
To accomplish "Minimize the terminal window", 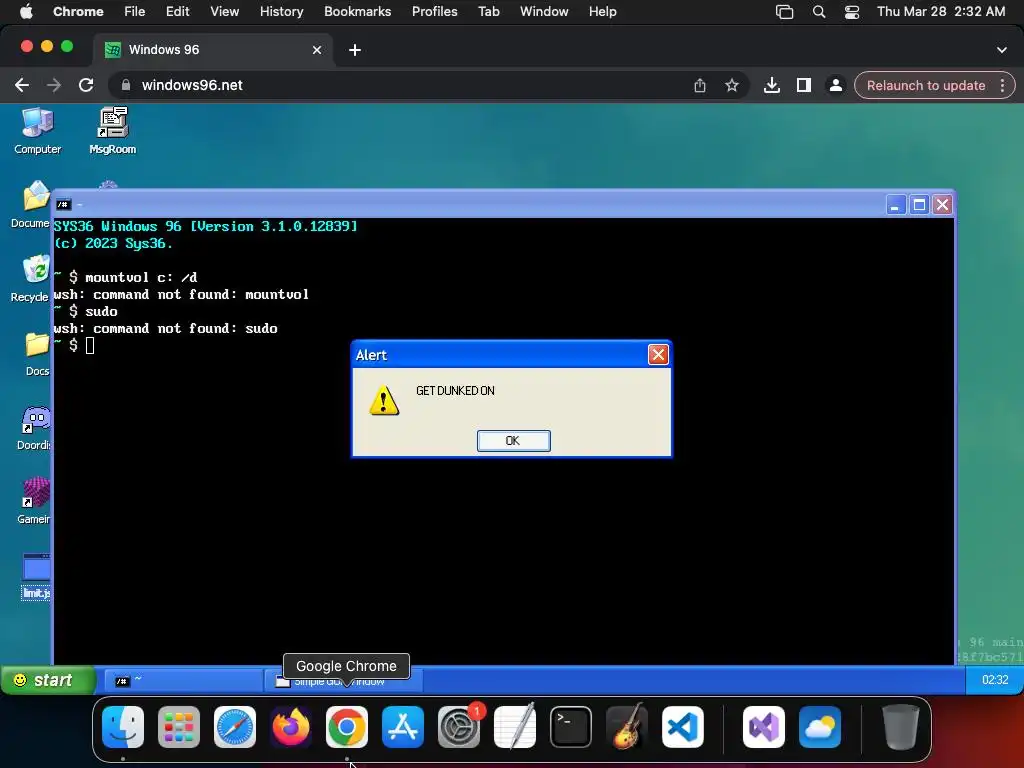I will point(895,205).
